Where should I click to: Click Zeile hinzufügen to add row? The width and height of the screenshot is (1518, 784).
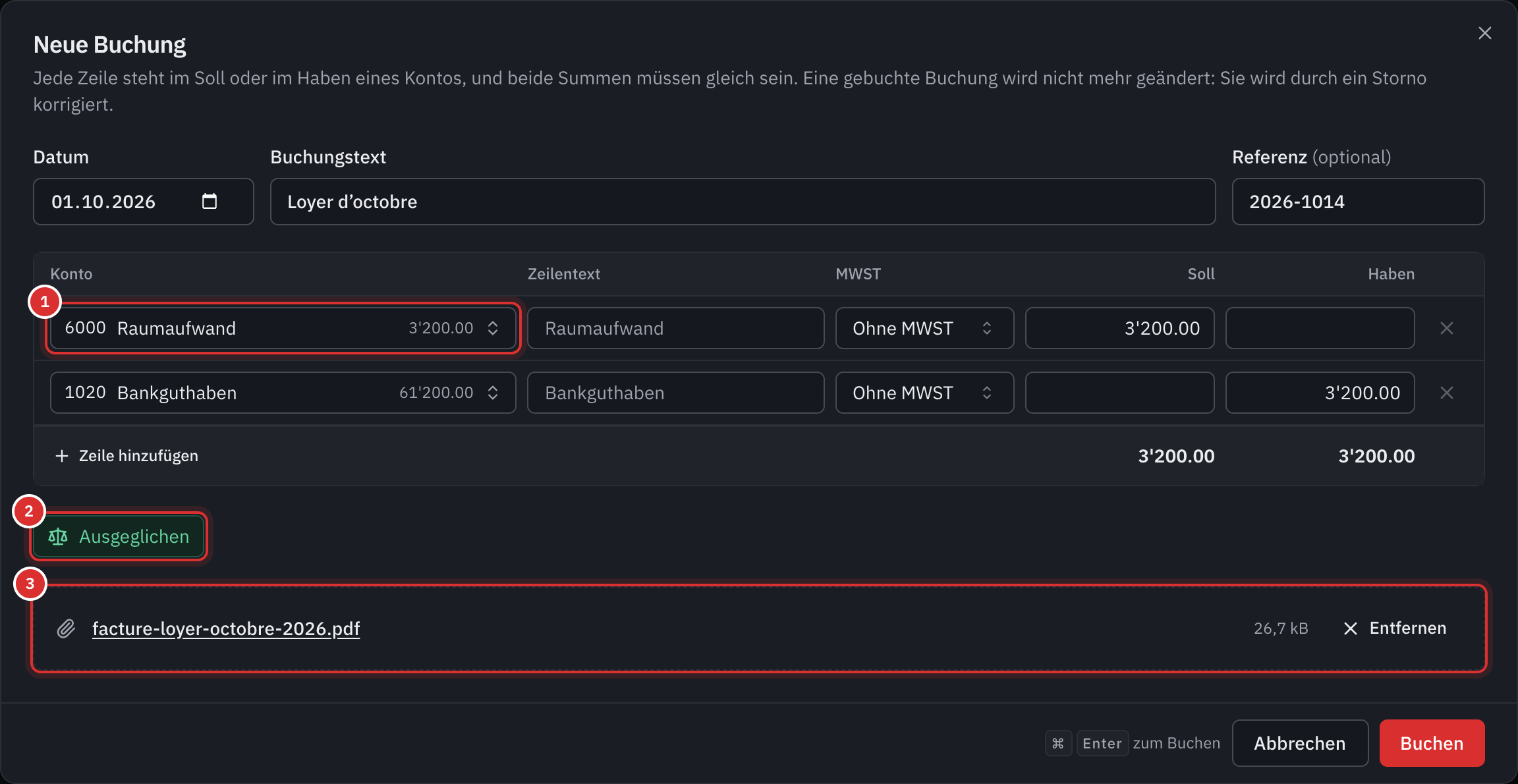click(x=126, y=456)
